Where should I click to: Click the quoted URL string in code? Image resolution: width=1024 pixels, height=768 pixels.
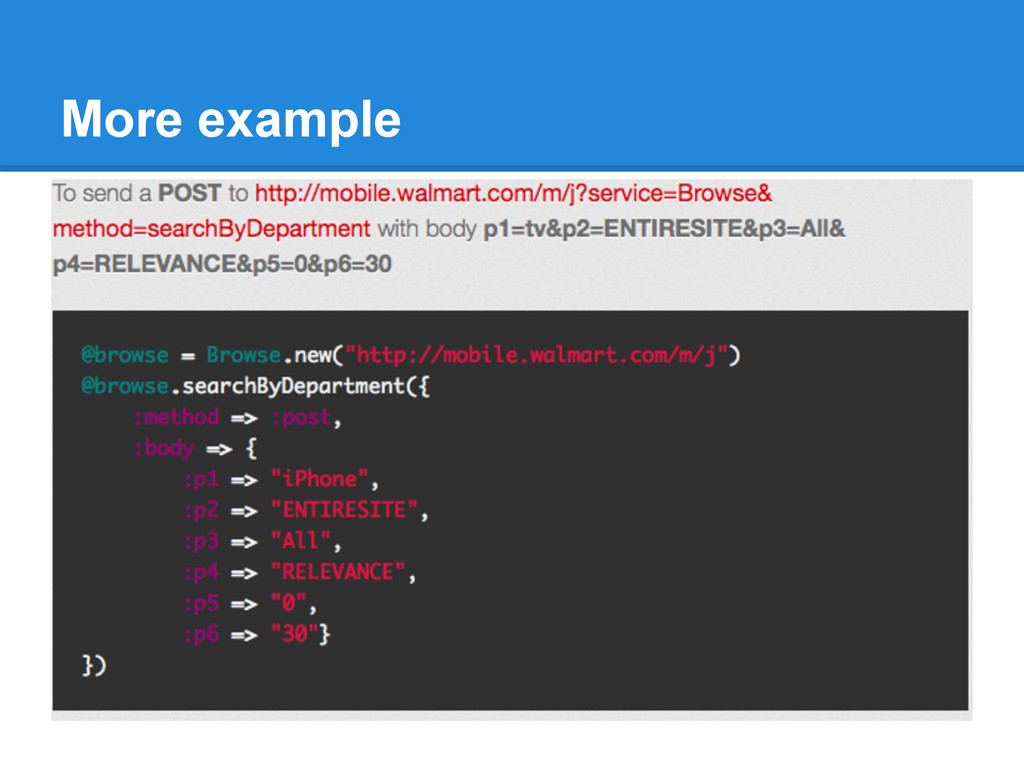pos(536,355)
